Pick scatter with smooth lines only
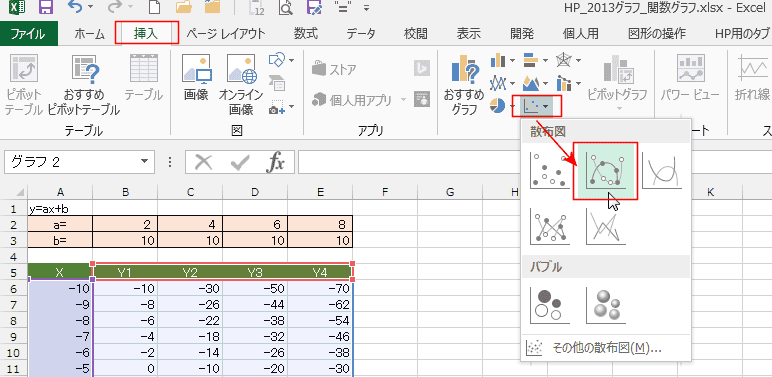Viewport: 772px width, 377px height. tap(662, 171)
